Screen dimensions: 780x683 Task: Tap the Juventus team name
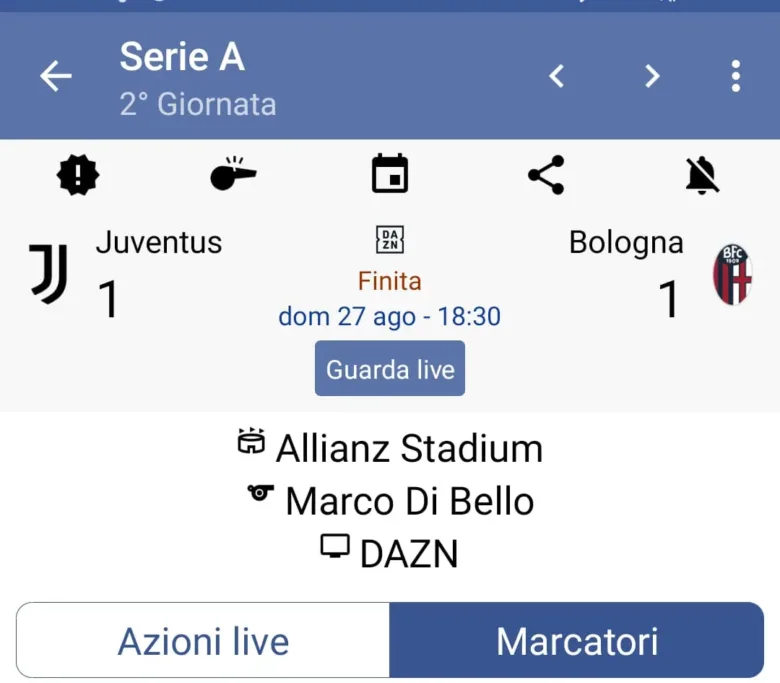[x=159, y=242]
